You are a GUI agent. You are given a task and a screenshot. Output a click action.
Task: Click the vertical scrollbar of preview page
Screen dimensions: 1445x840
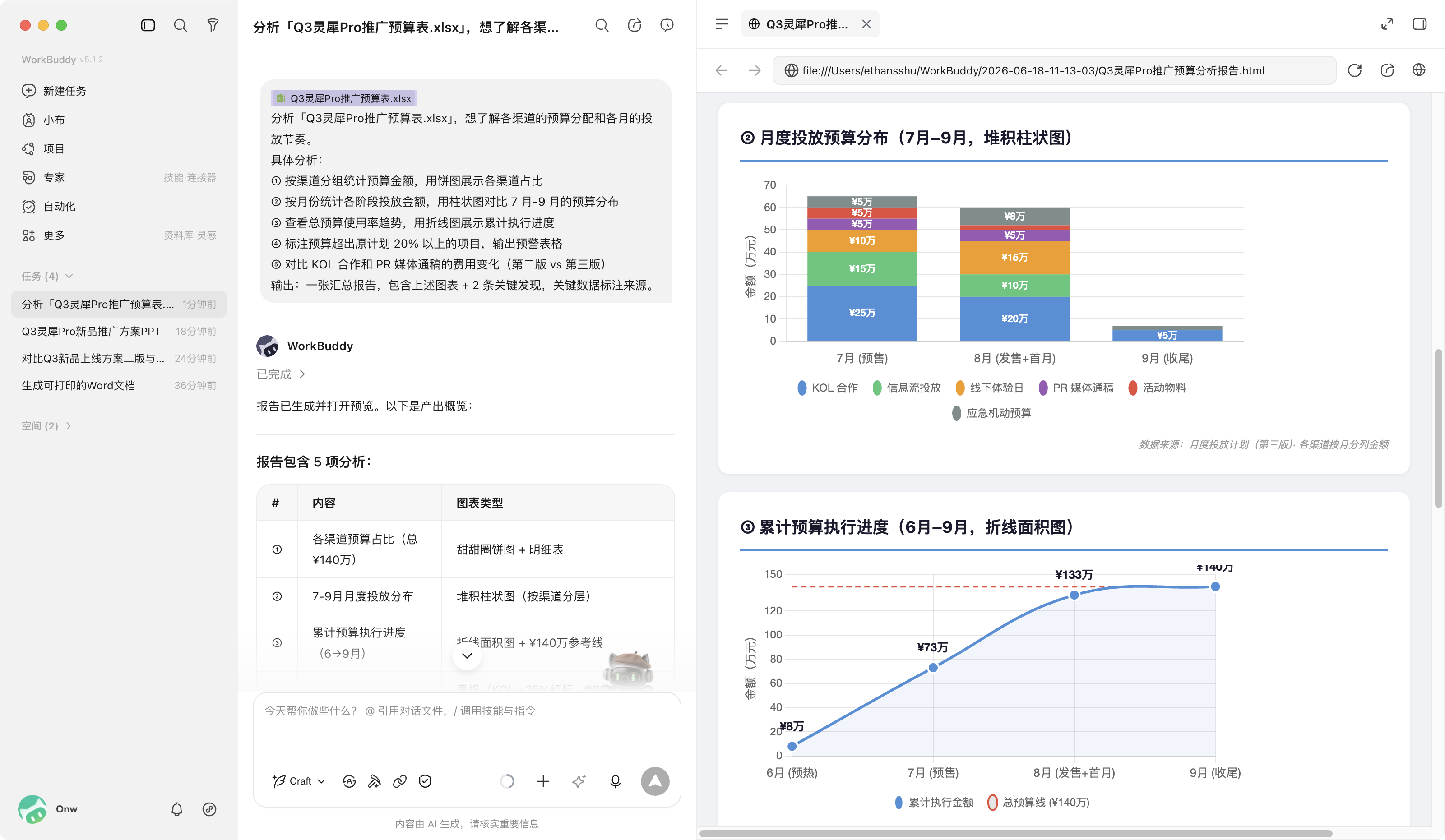(x=1438, y=428)
